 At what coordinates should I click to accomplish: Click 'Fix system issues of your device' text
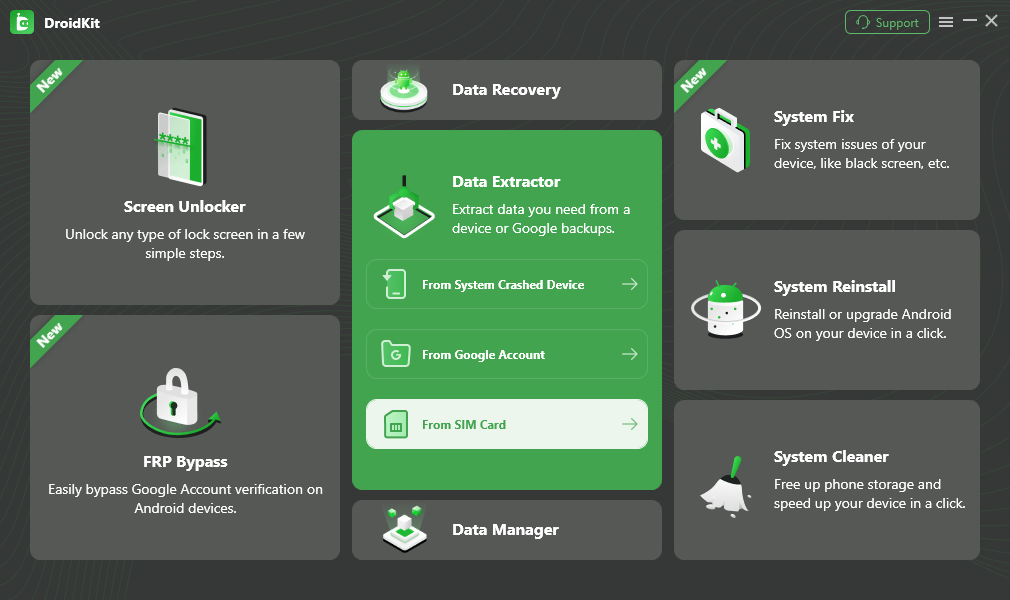pos(862,154)
